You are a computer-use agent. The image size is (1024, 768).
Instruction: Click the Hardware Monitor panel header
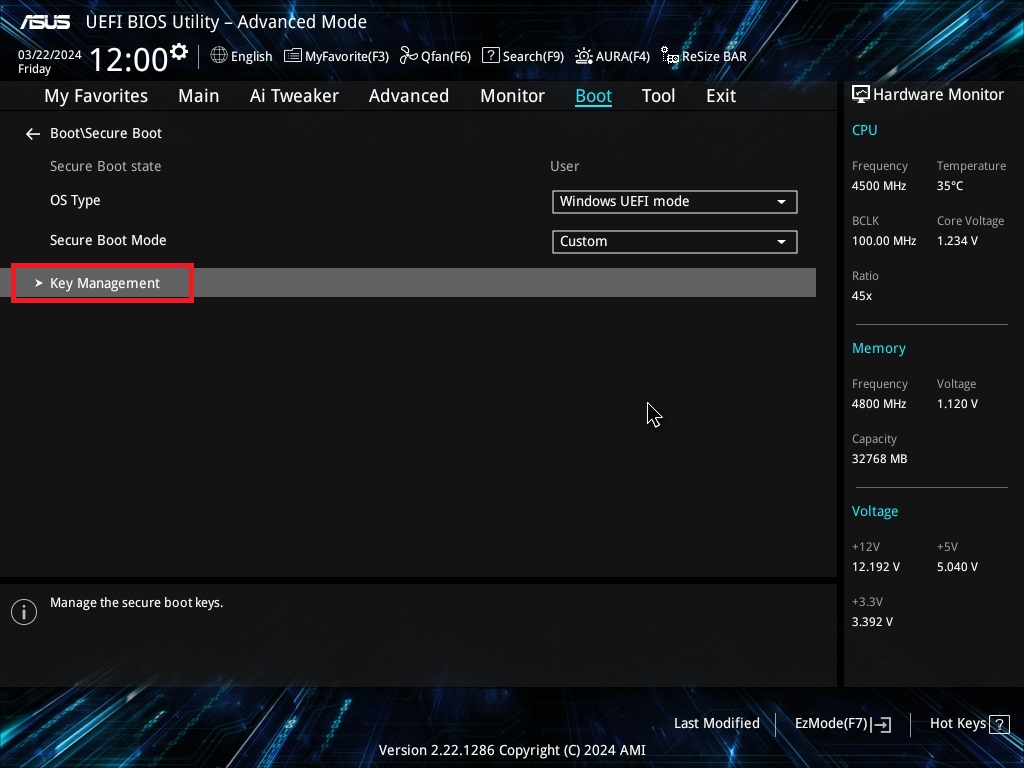coord(927,94)
